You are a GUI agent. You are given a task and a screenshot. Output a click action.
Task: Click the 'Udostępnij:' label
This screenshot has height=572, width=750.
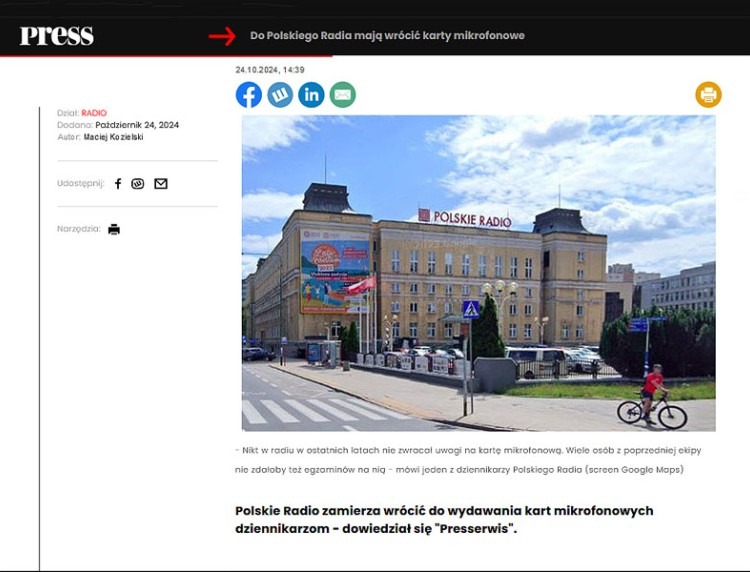tap(80, 183)
